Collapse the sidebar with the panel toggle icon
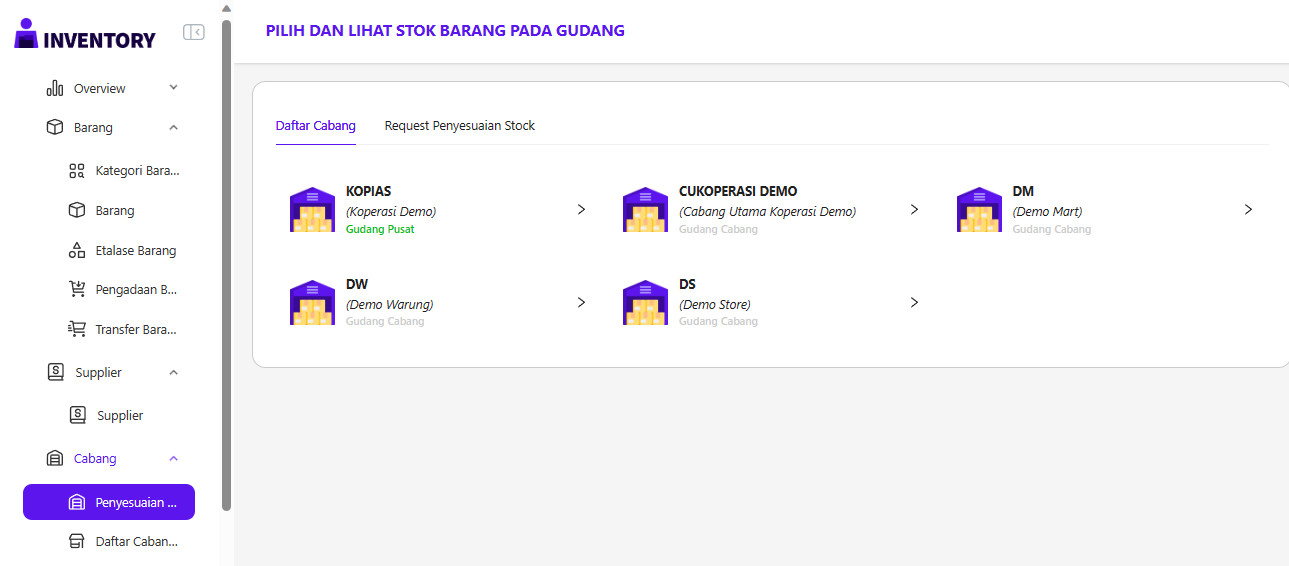 194,32
